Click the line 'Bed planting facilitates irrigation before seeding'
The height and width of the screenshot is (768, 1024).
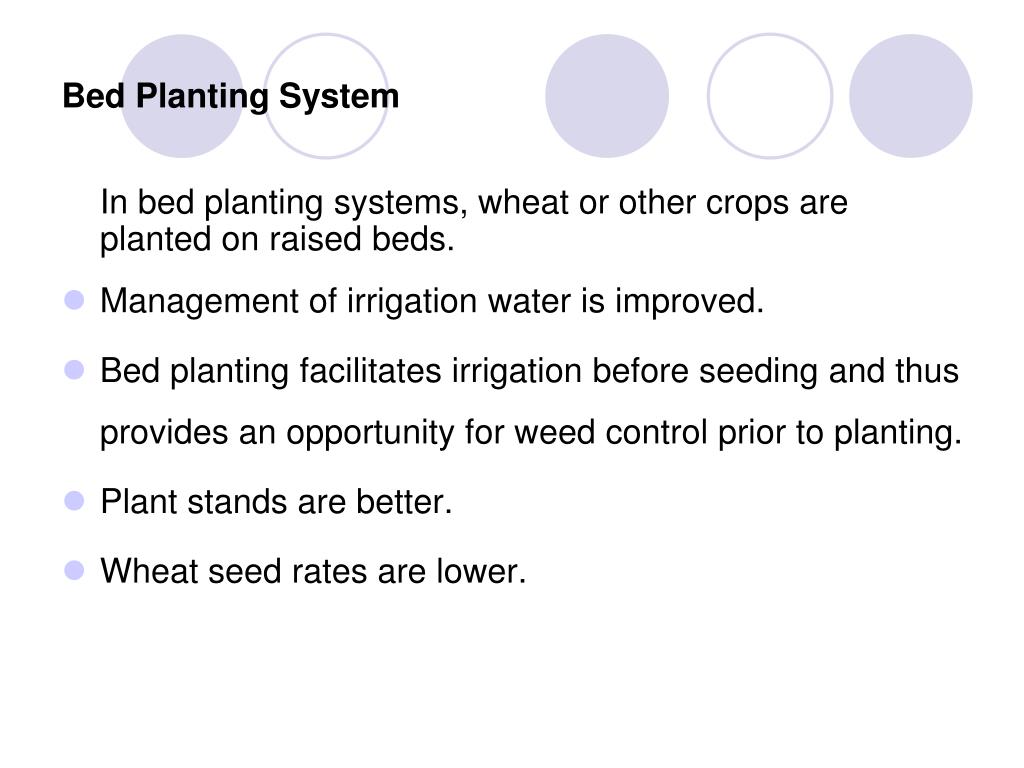point(529,372)
